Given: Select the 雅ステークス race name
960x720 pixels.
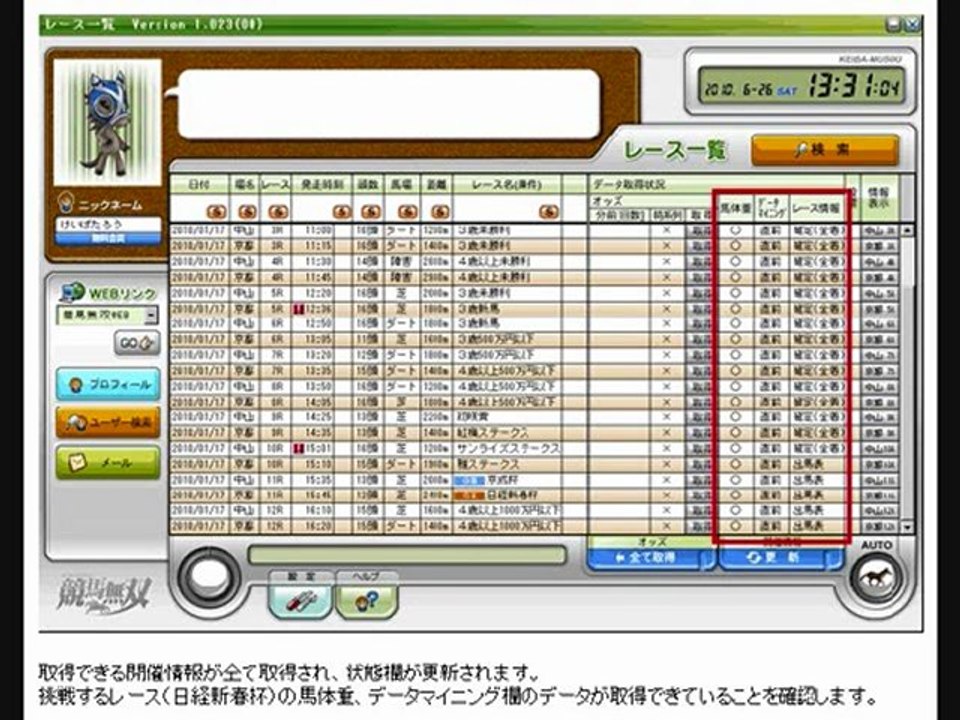Looking at the screenshot, I should (x=489, y=464).
